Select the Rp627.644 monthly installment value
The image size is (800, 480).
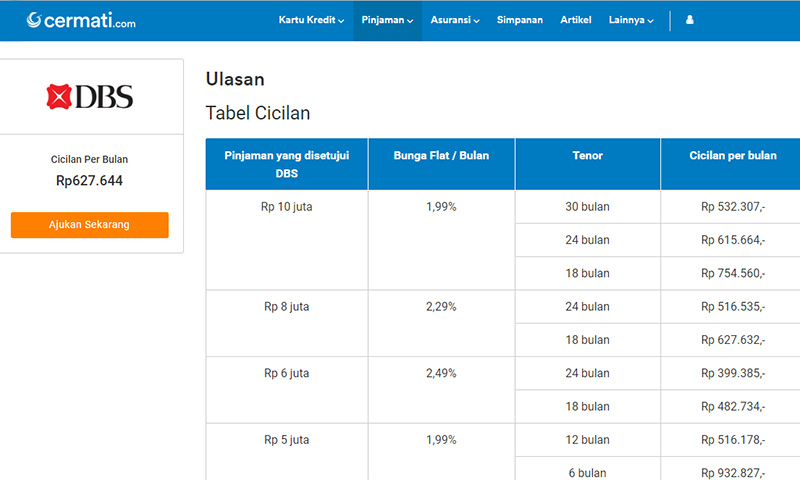pyautogui.click(x=89, y=181)
